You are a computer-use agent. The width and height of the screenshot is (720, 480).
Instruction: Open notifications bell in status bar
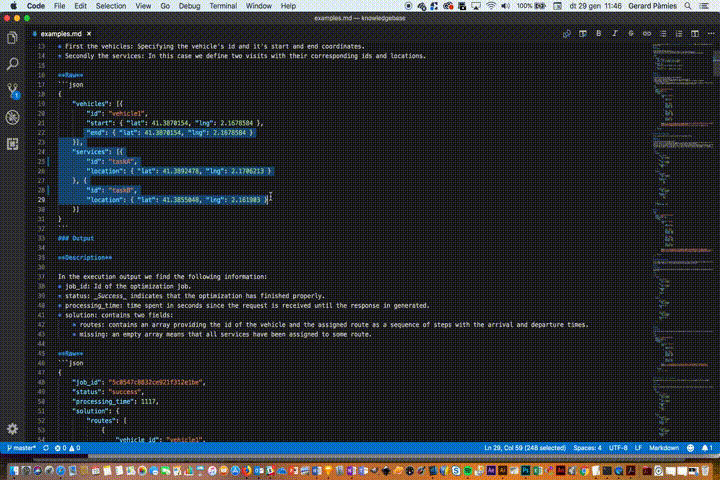[x=707, y=448]
